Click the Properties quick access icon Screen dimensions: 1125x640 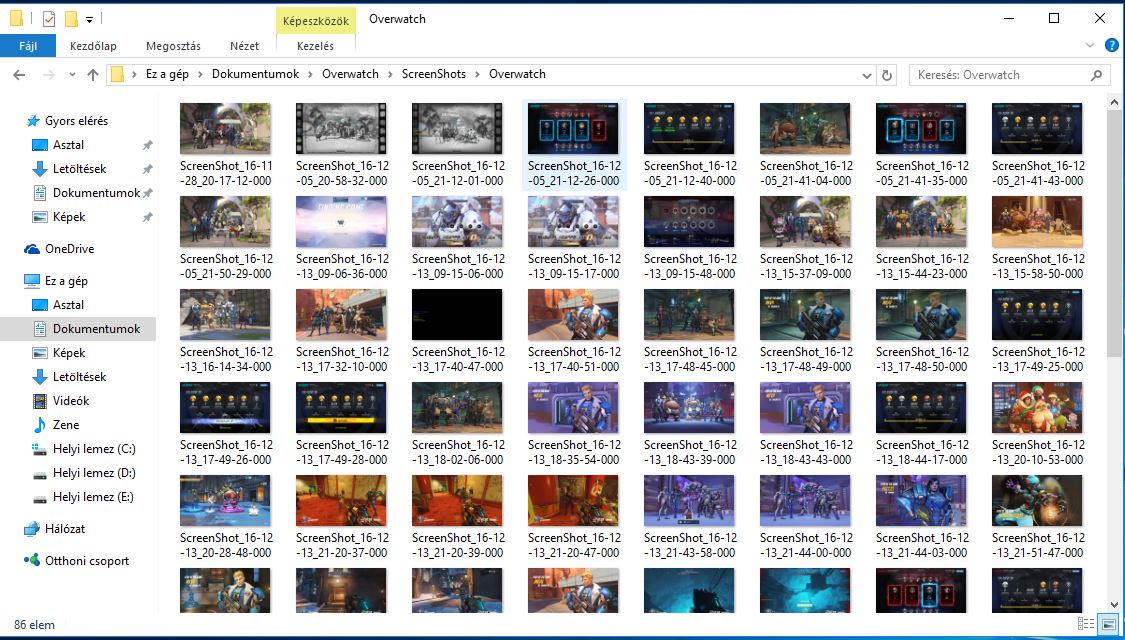[x=49, y=19]
